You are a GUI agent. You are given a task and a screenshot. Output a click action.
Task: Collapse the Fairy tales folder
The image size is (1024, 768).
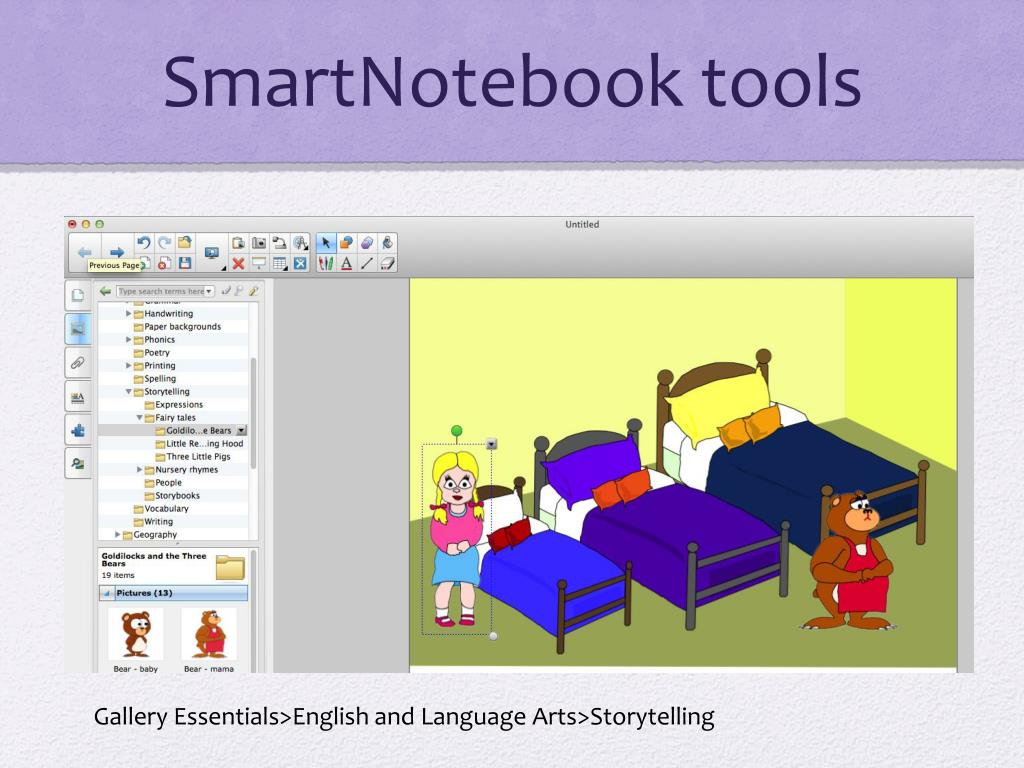point(139,417)
